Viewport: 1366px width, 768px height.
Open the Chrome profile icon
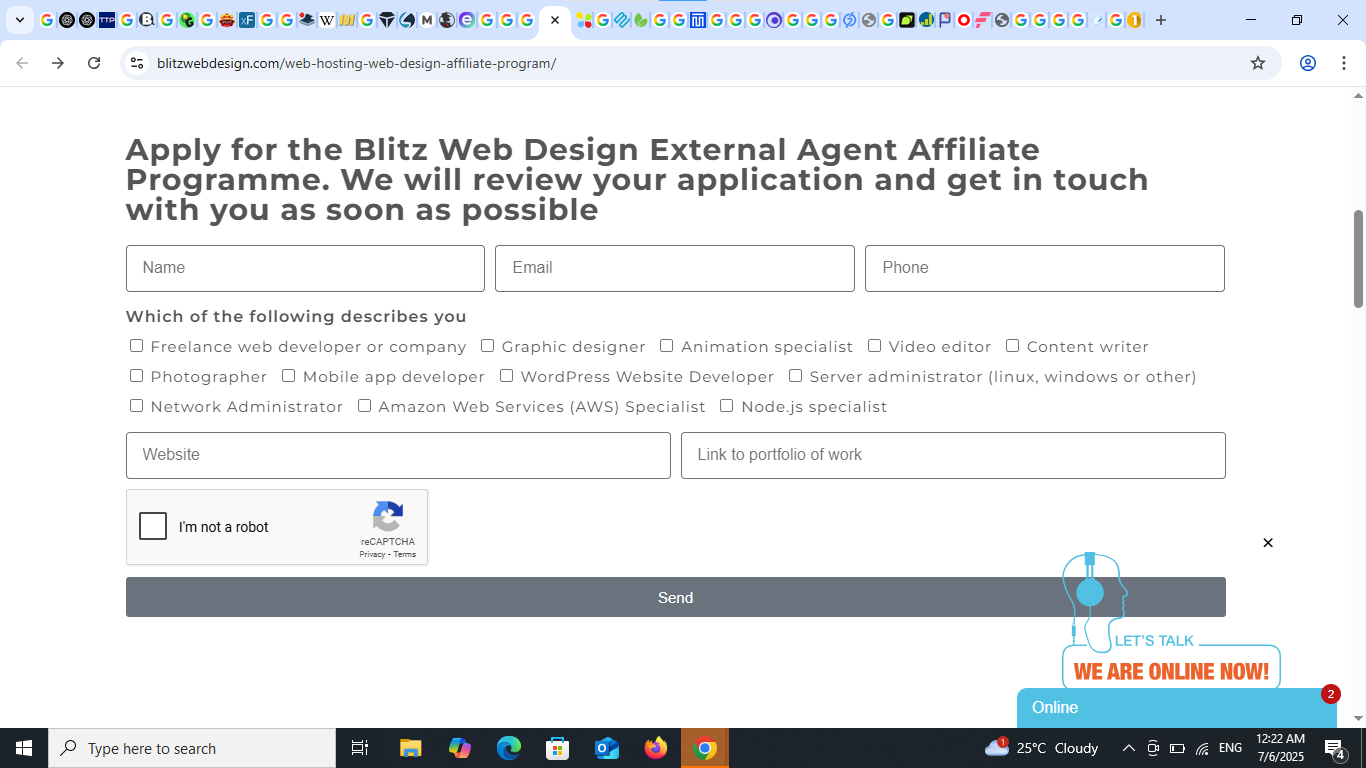tap(1308, 63)
